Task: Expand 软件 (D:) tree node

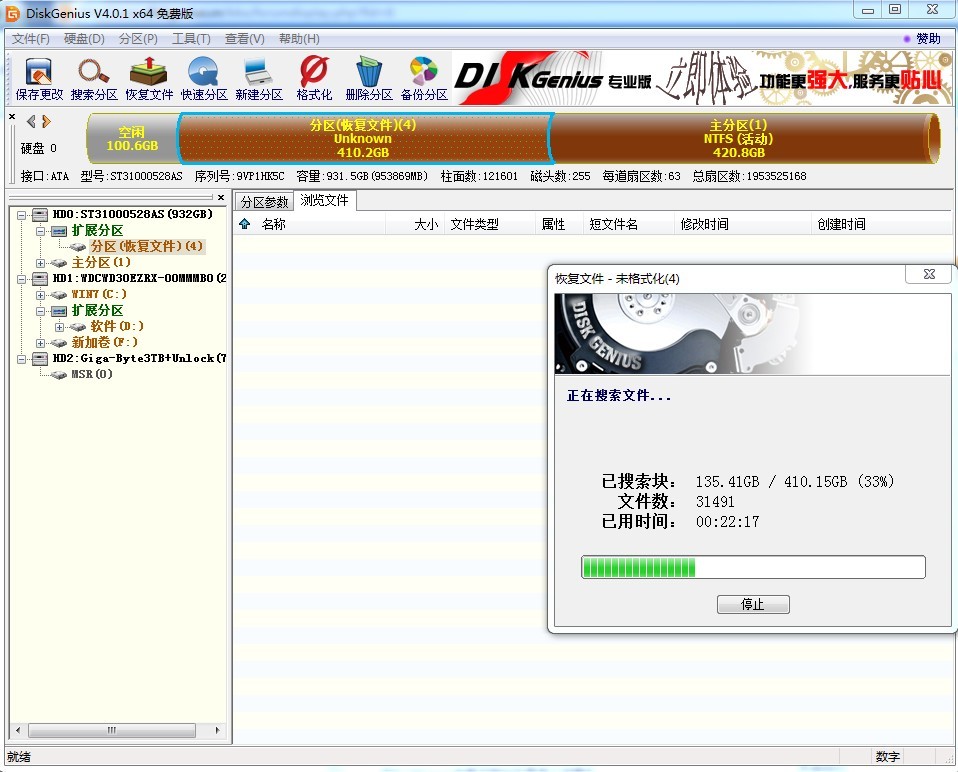Action: tap(59, 327)
